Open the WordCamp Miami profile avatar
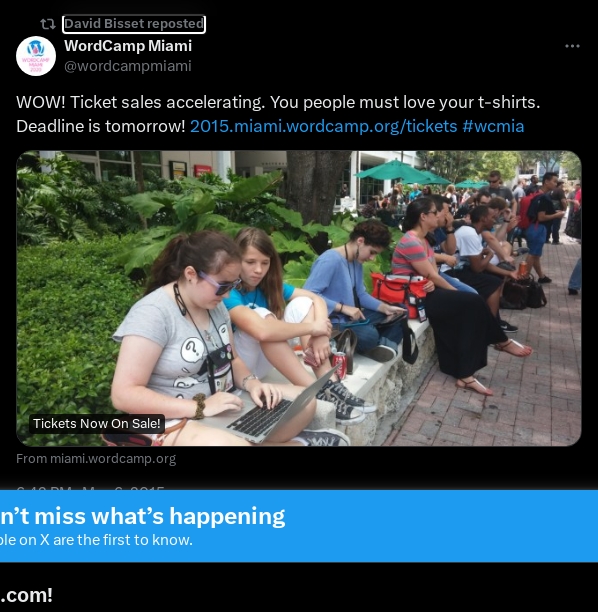This screenshot has width=598, height=612. [36, 56]
